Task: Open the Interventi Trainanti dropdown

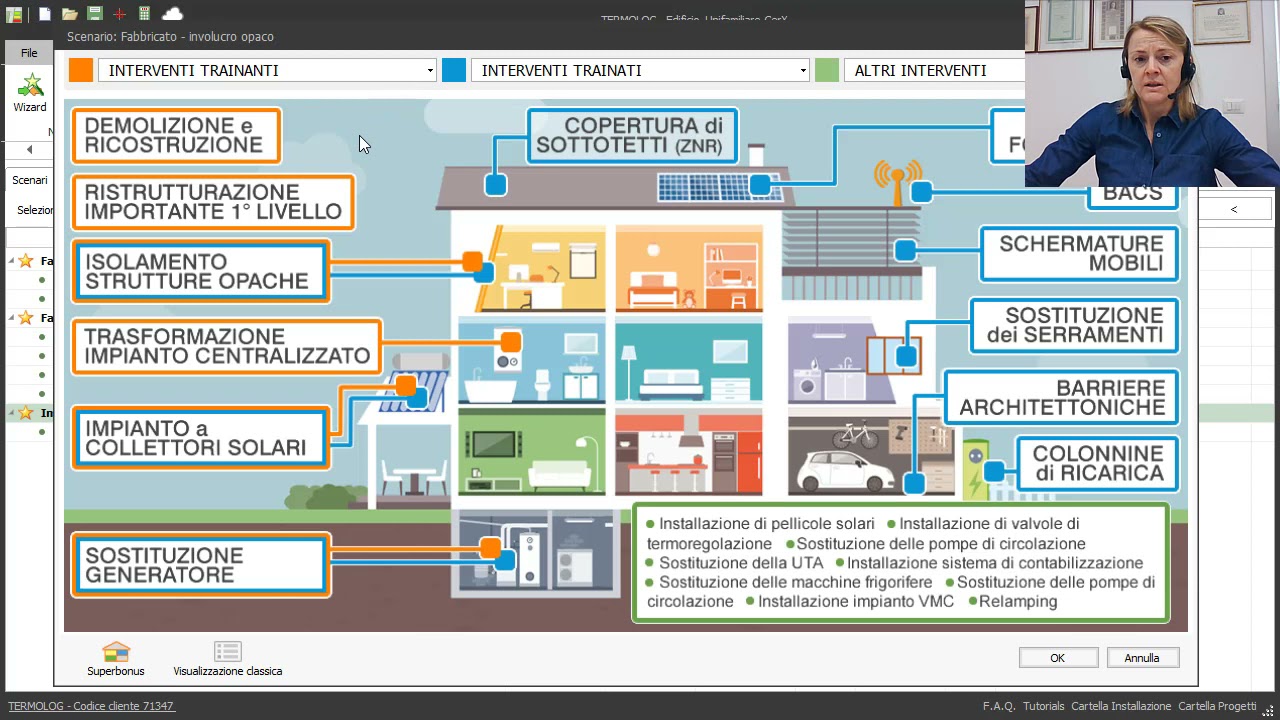Action: pyautogui.click(x=267, y=70)
